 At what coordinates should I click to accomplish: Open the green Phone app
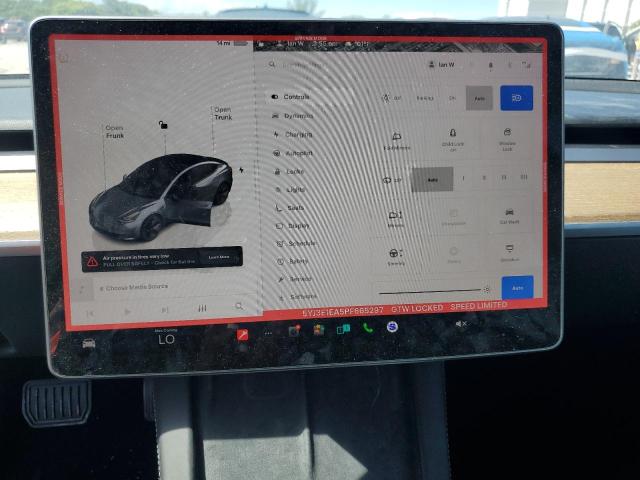click(368, 328)
